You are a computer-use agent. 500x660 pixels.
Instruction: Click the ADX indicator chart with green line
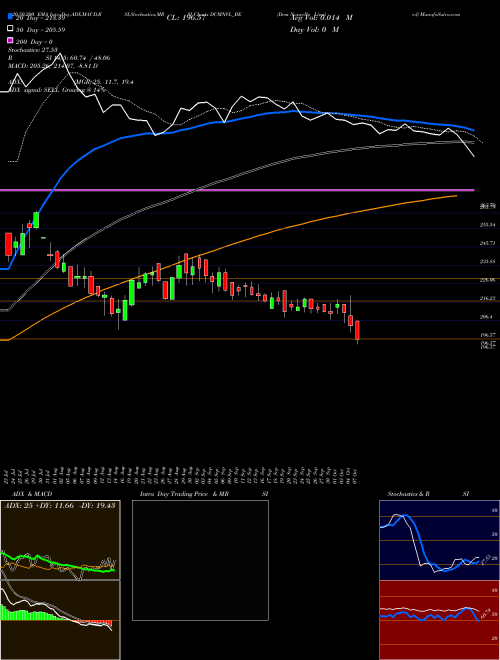[x=60, y=540]
